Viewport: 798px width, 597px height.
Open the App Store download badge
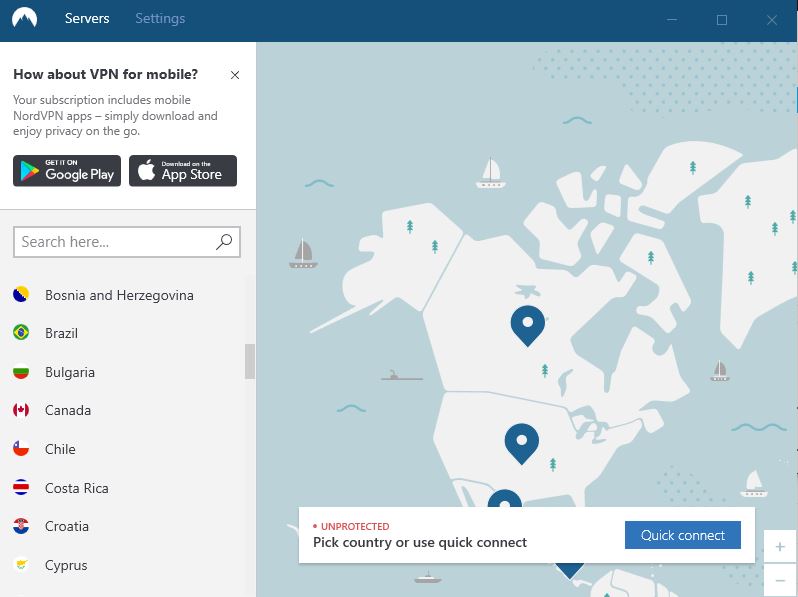183,171
